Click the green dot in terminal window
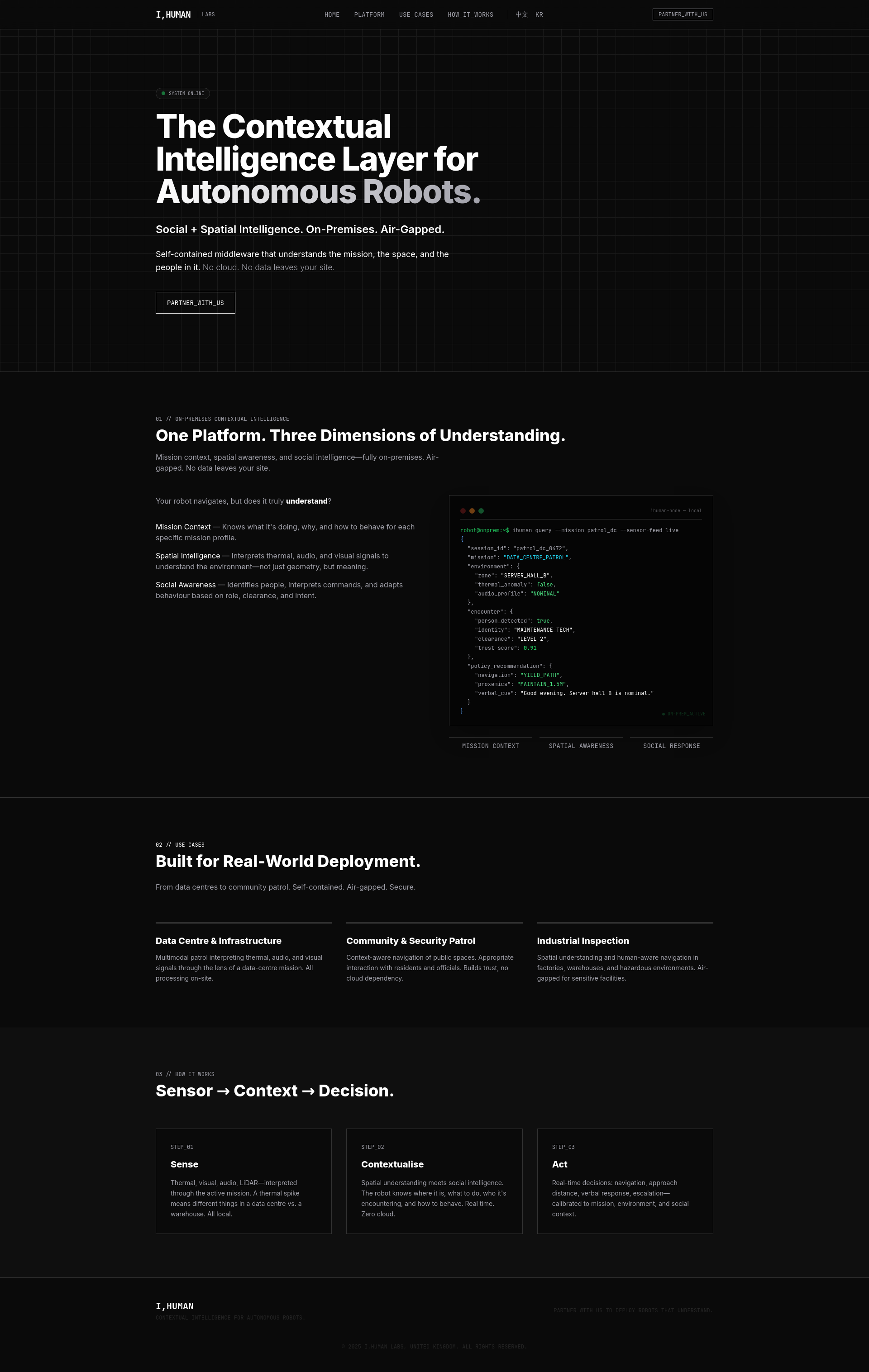This screenshot has height=1372, width=869. (481, 511)
